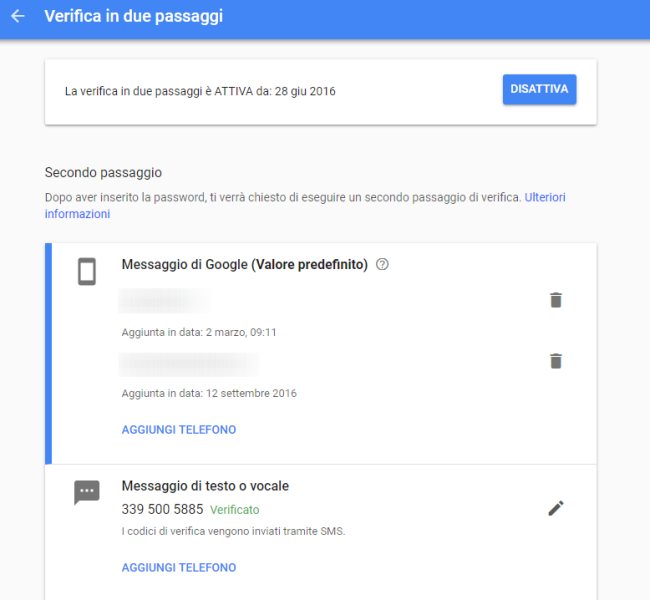
Task: Open the Ulteriori informazioni link
Action: pyautogui.click(x=305, y=205)
